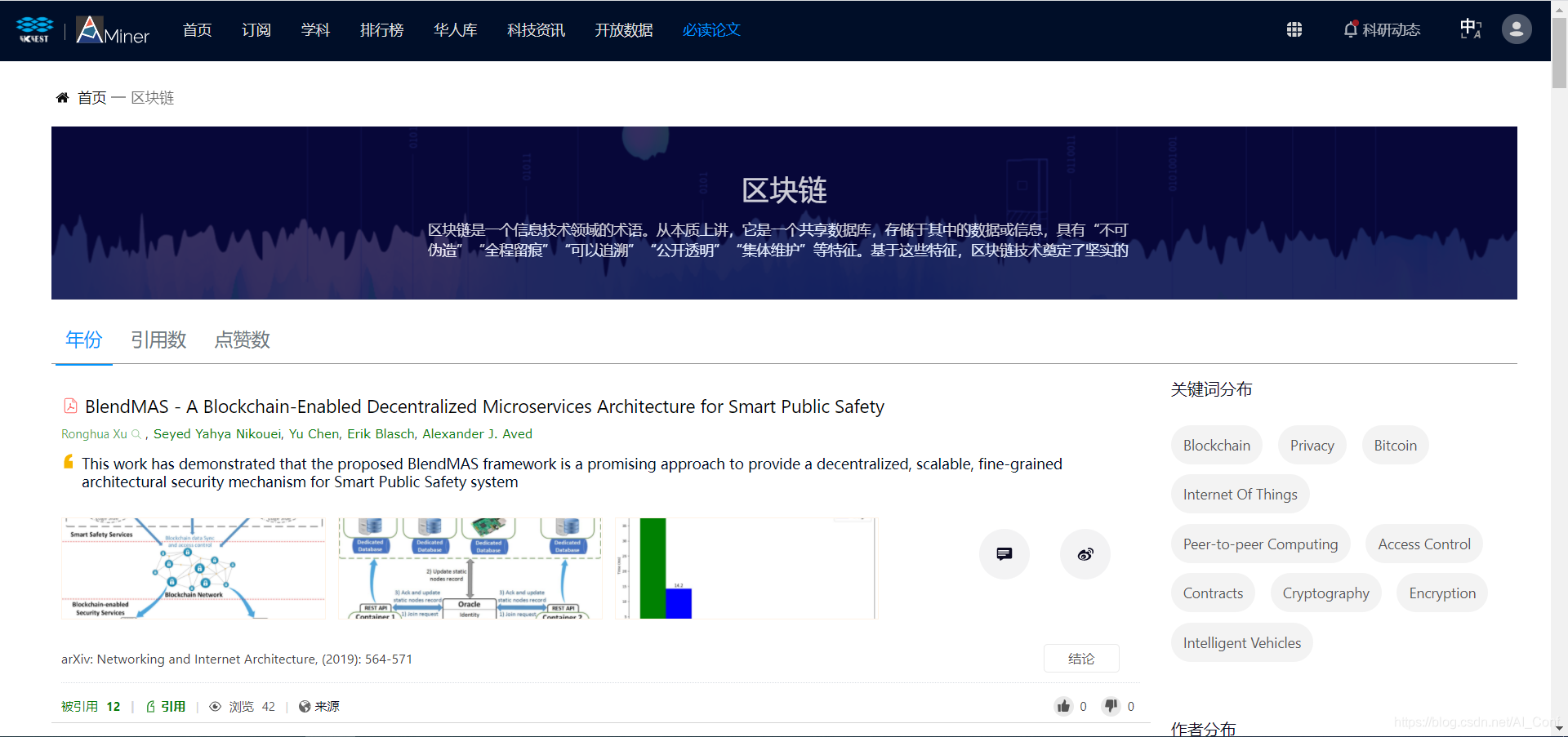Open 订阅 in top navigation
The width and height of the screenshot is (1568, 737).
click(256, 30)
